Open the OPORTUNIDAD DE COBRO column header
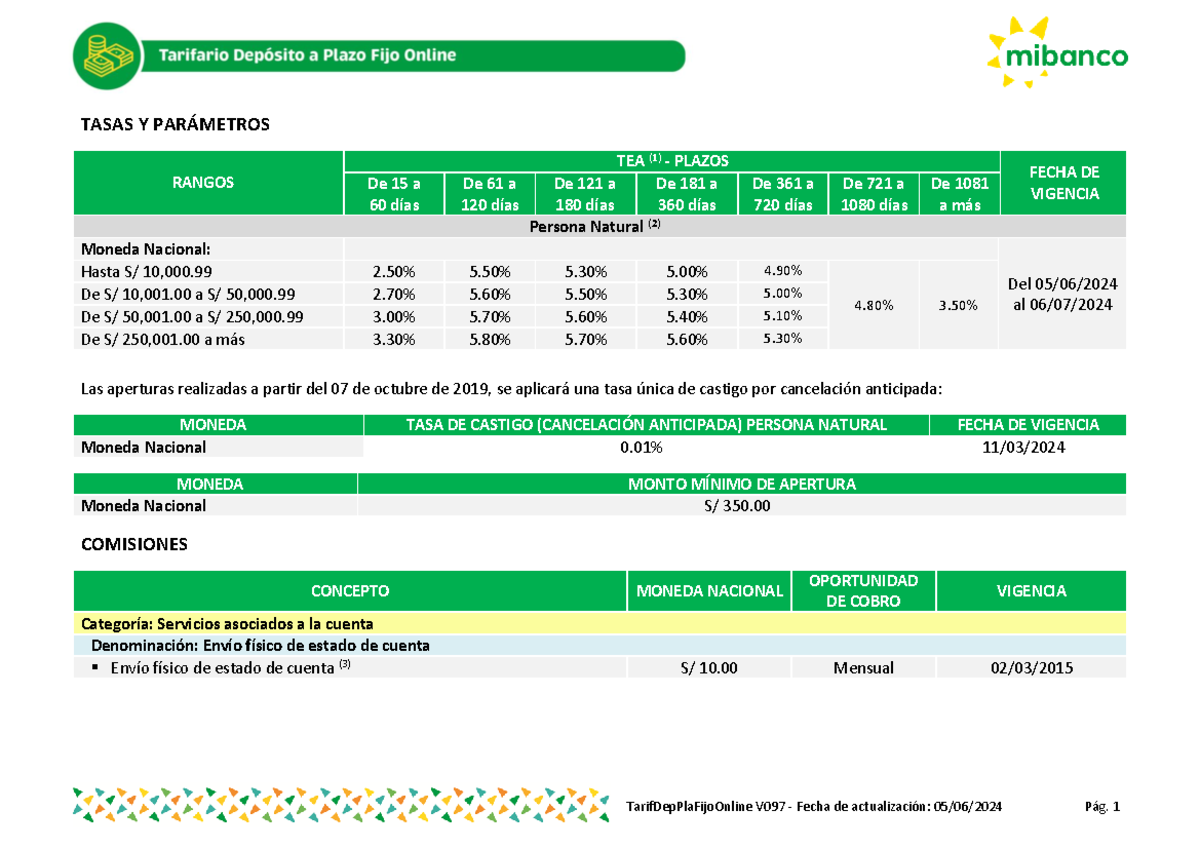This screenshot has height=849, width=1200. [x=862, y=590]
